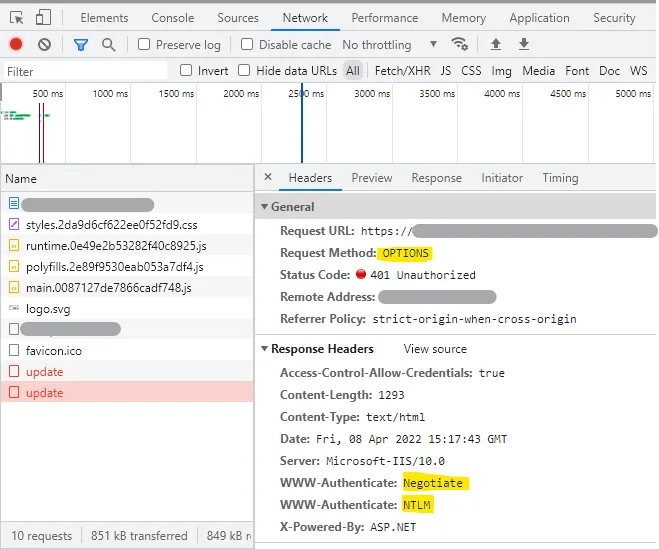Click the Negotiate WWW-Authenticate value
The width and height of the screenshot is (659, 549).
coord(433,483)
